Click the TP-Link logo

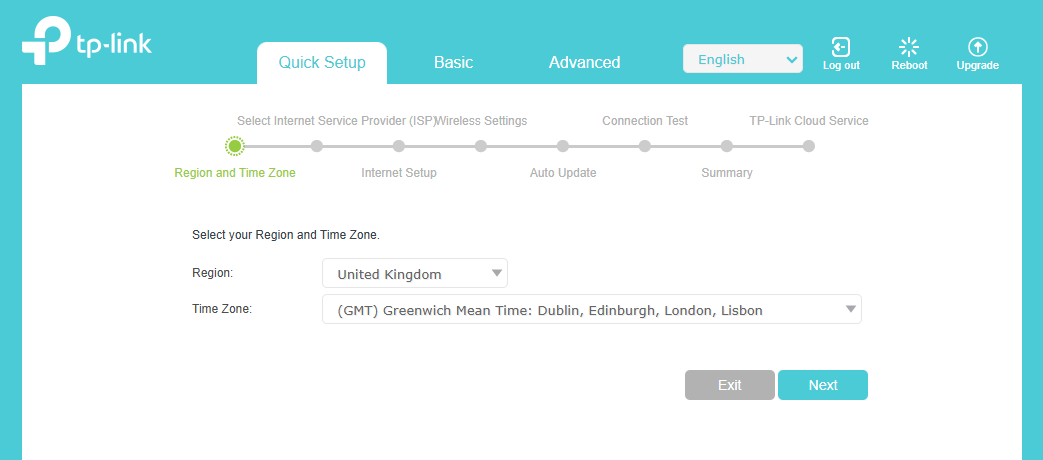click(87, 43)
